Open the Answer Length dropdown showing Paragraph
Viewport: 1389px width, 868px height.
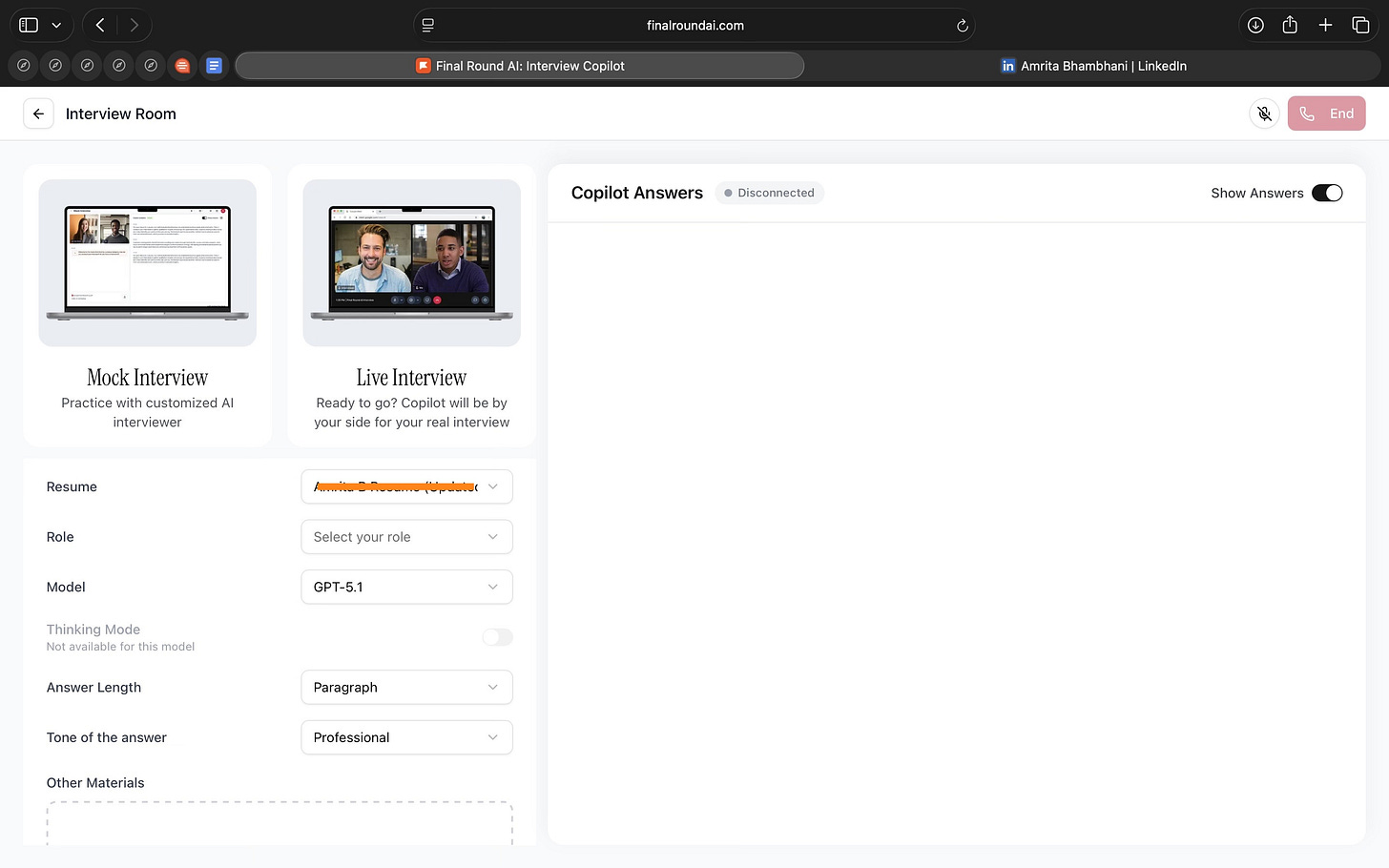[x=406, y=687]
